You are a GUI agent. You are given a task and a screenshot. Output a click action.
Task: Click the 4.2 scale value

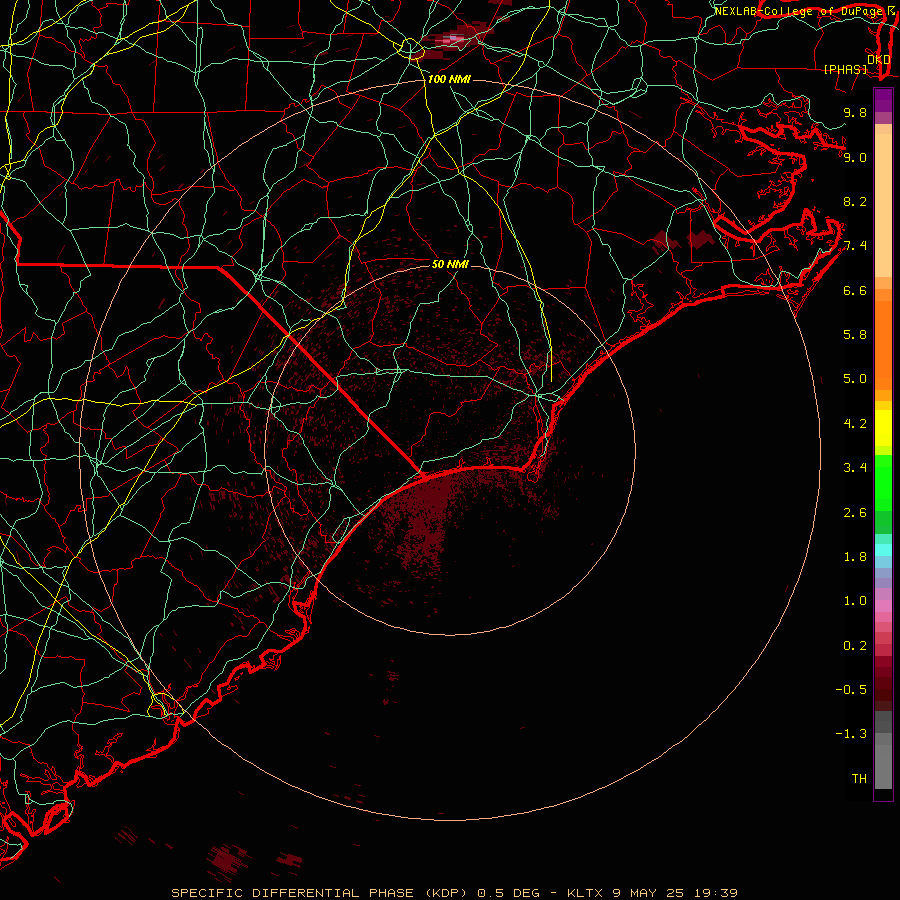(x=855, y=424)
